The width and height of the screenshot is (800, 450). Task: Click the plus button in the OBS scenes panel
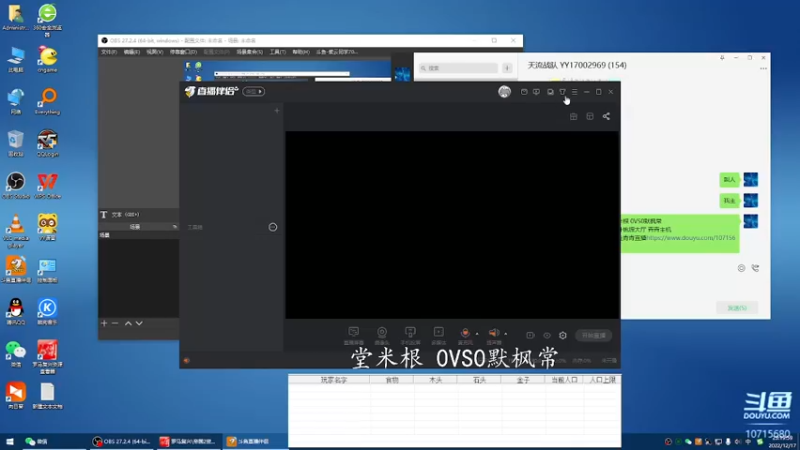tap(104, 323)
